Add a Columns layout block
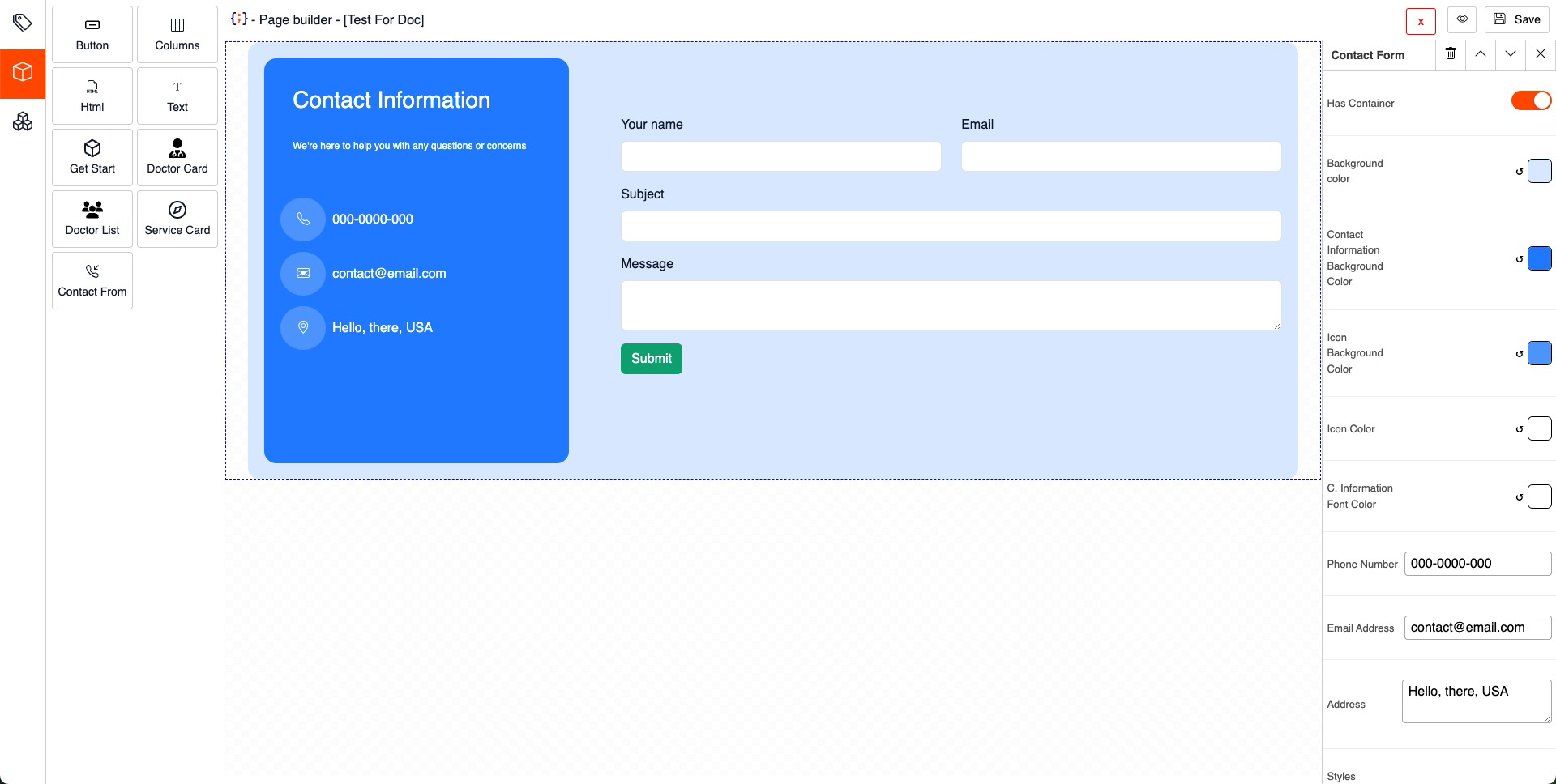 (177, 34)
